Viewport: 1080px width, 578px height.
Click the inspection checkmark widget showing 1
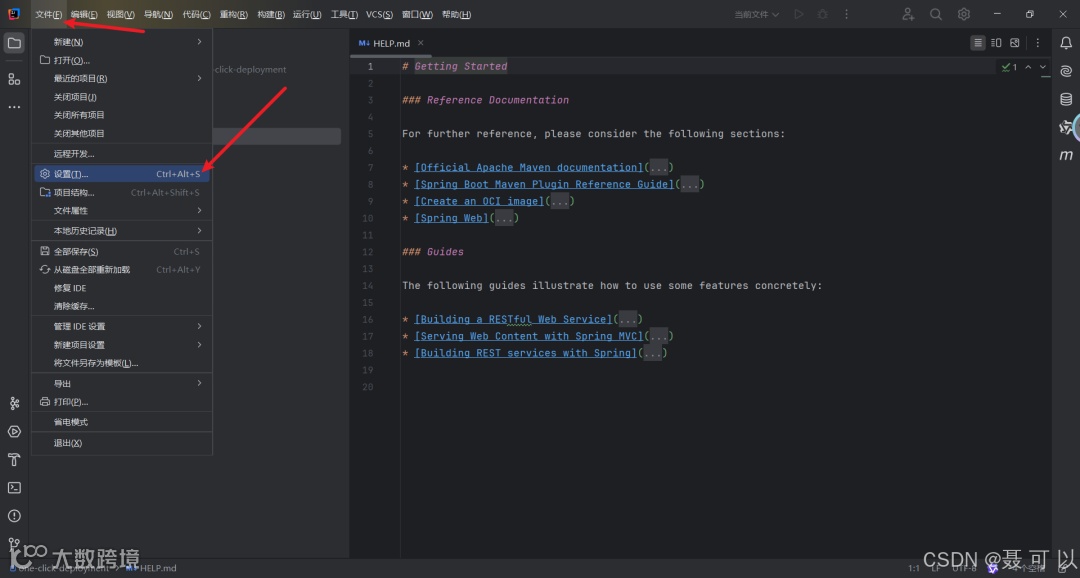coord(1009,67)
